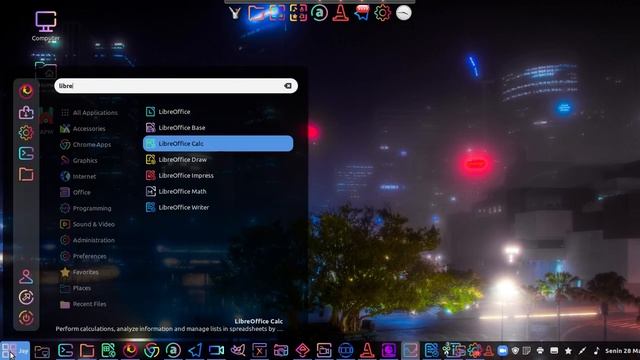The height and width of the screenshot is (360, 640).
Task: Click the app grid icon in the top dock
Action: (x=298, y=13)
